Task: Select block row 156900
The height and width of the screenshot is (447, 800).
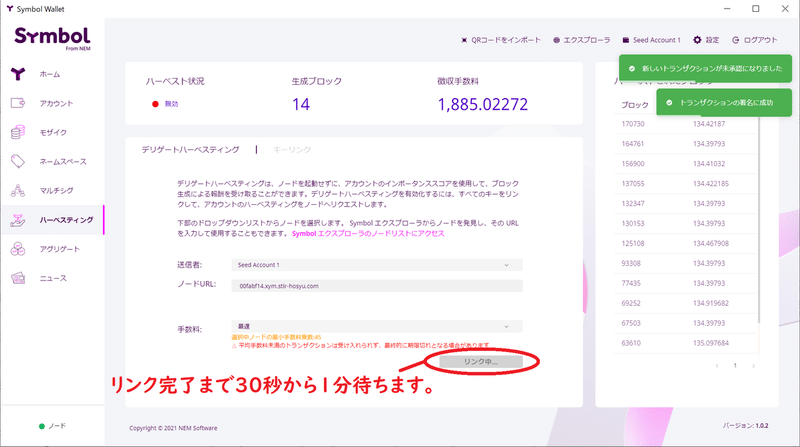Action: pyautogui.click(x=686, y=164)
